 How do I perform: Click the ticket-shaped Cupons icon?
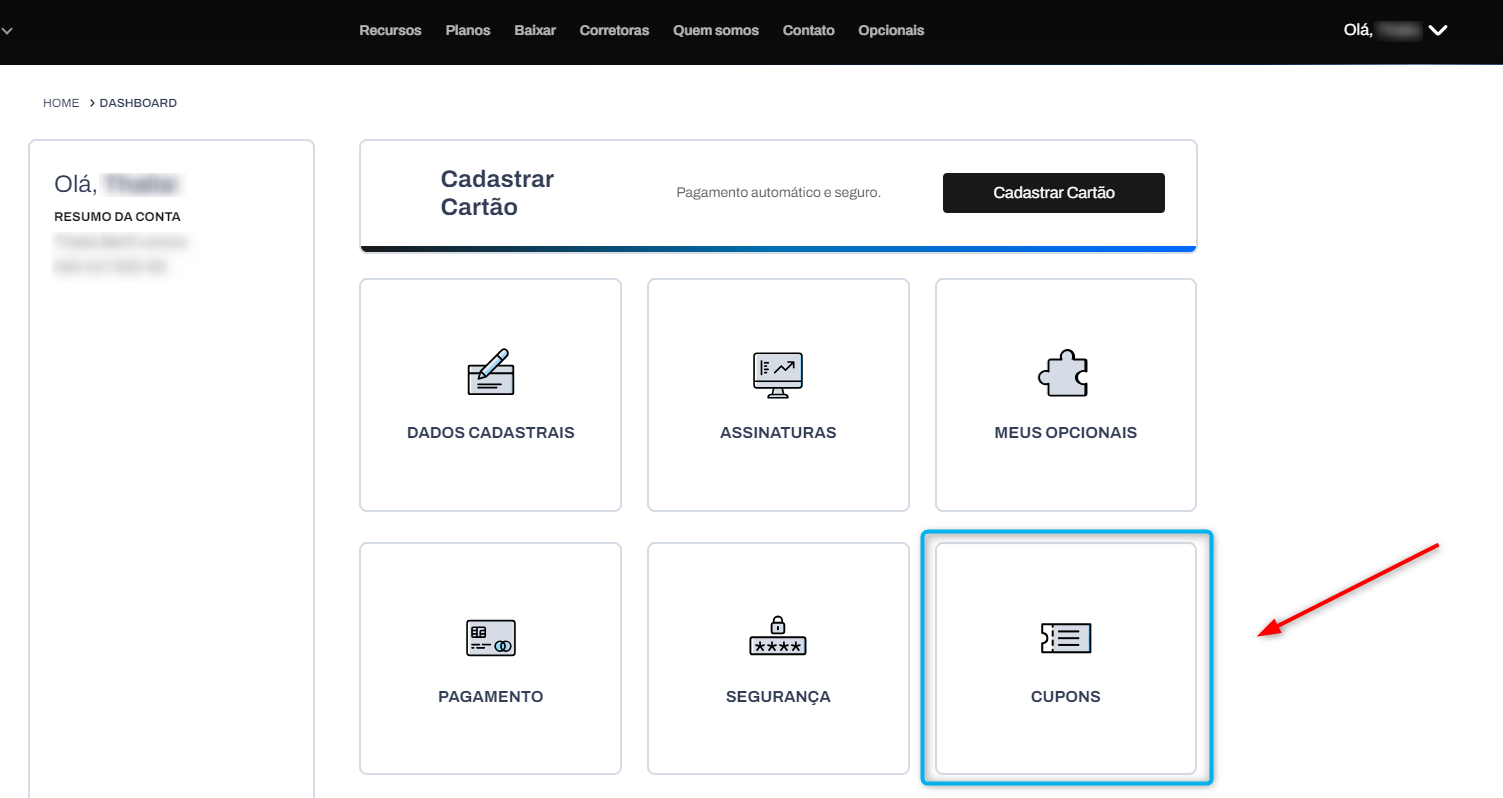click(1066, 638)
